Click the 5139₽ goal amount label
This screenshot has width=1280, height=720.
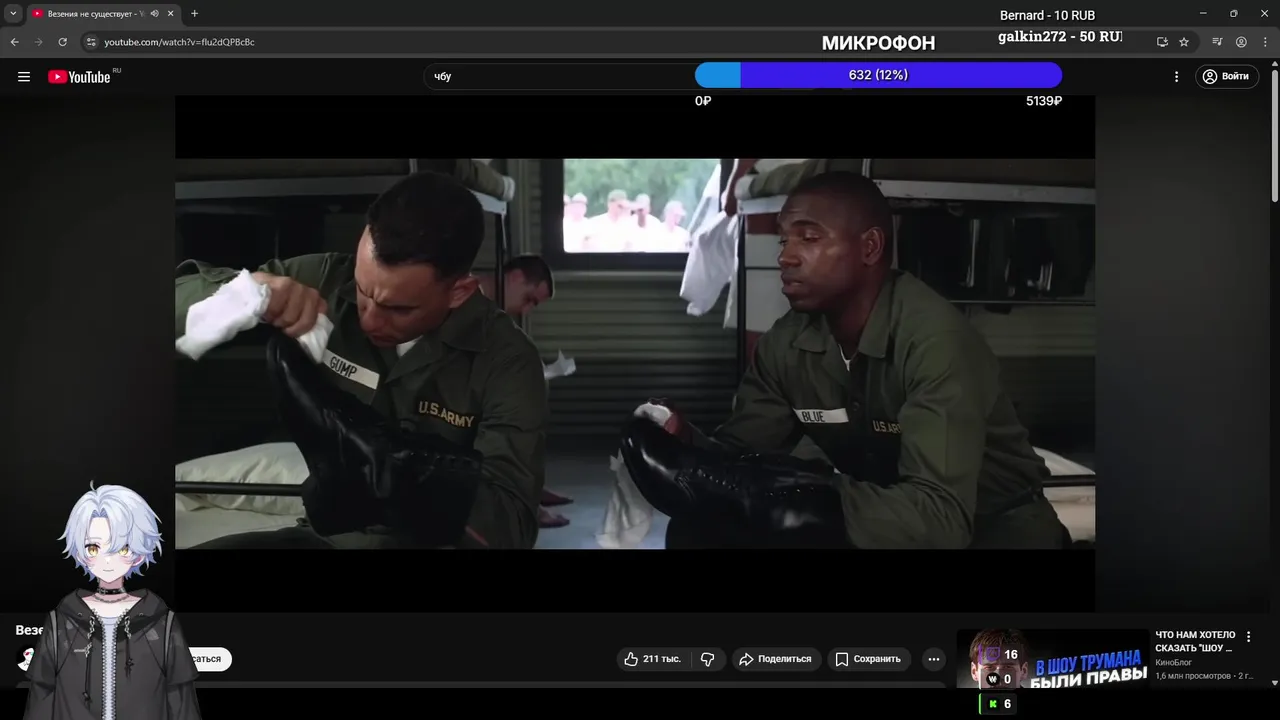coord(1044,101)
